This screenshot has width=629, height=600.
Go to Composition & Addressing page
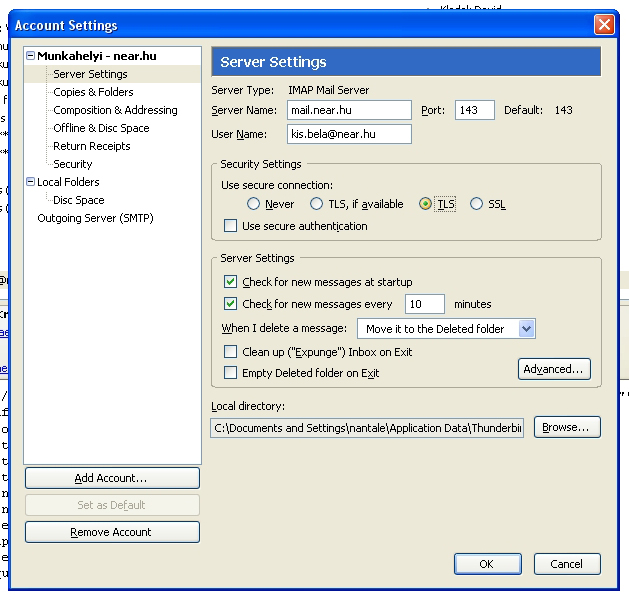point(115,110)
